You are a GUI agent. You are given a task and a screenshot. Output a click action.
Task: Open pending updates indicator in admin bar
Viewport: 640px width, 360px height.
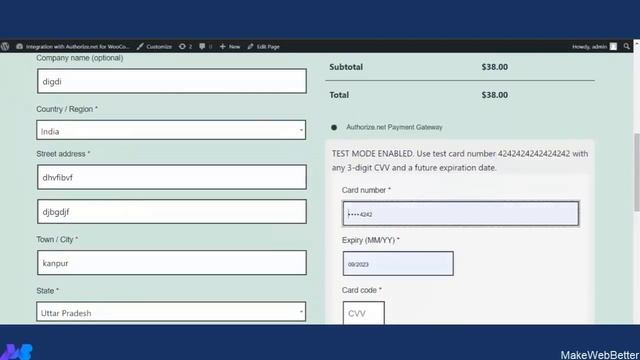click(185, 47)
